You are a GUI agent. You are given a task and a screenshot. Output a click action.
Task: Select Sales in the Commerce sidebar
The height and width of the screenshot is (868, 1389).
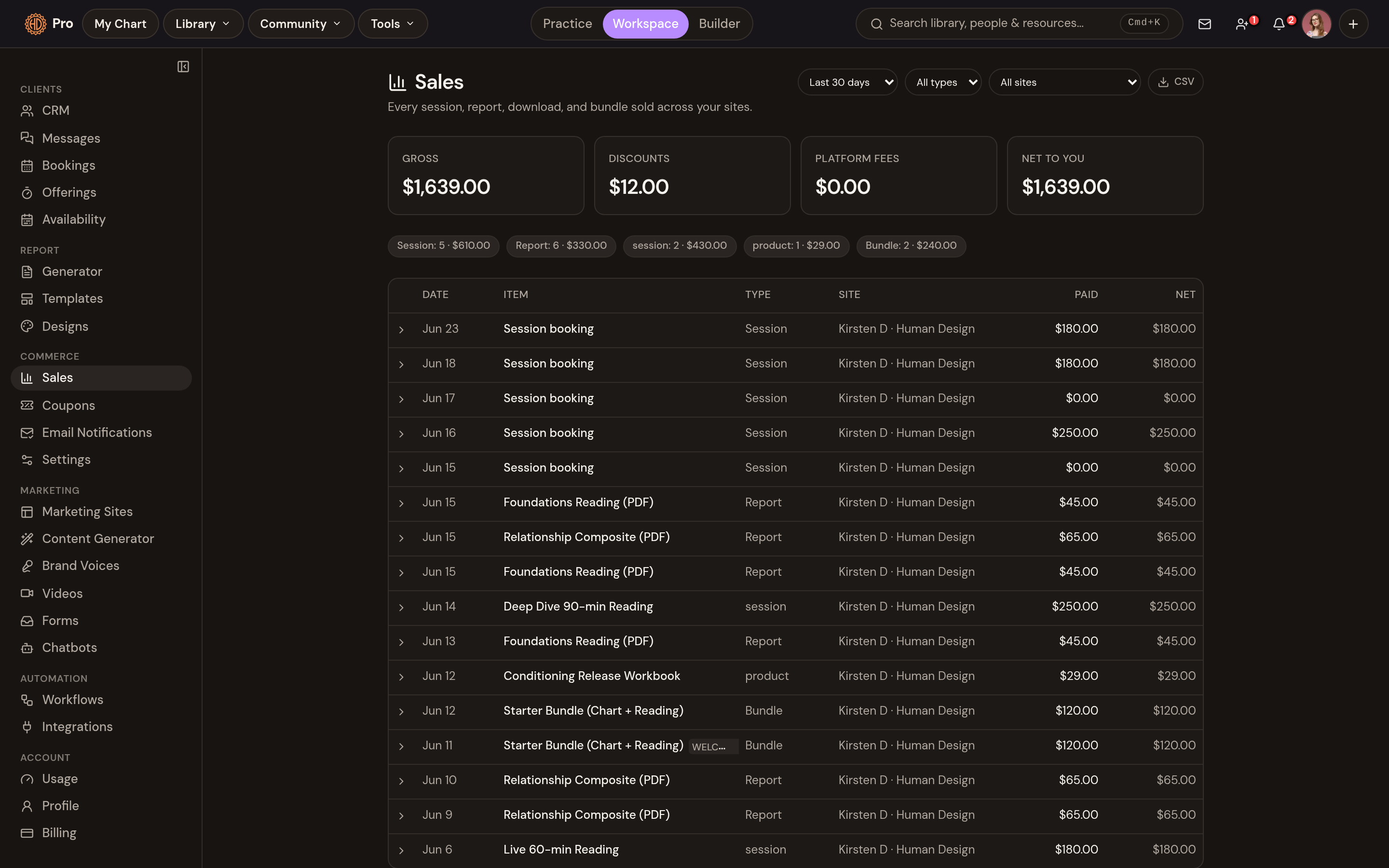[x=101, y=378]
